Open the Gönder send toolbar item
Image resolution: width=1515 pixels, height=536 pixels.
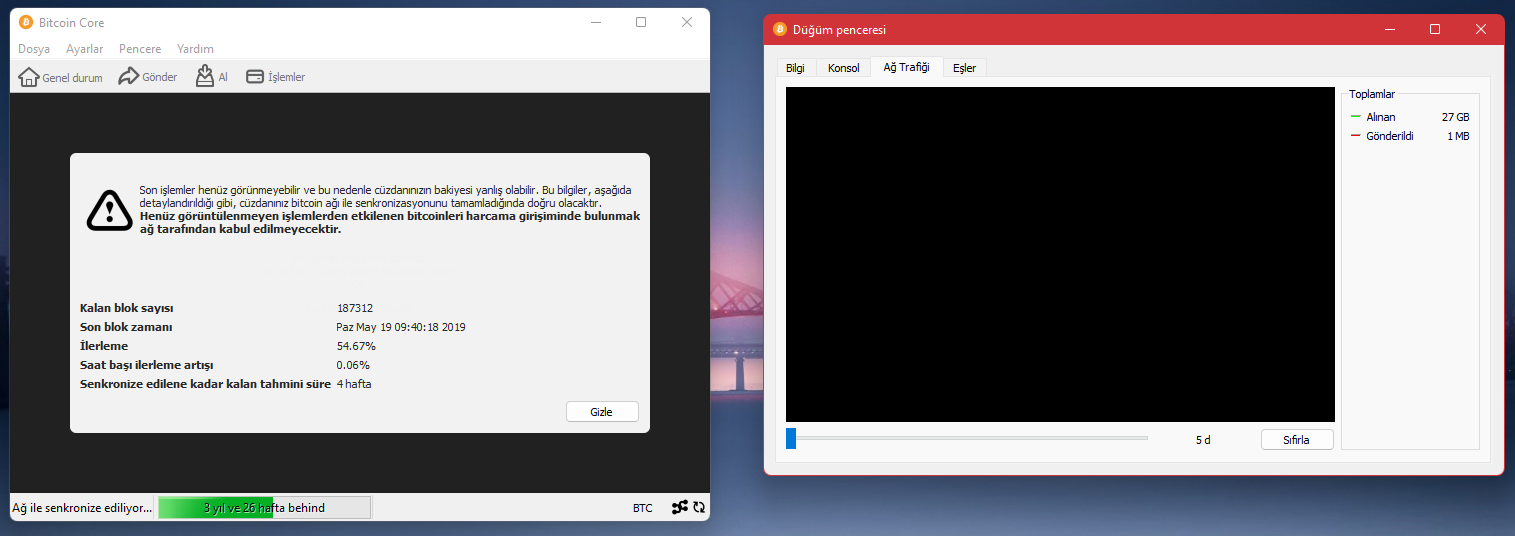148,77
